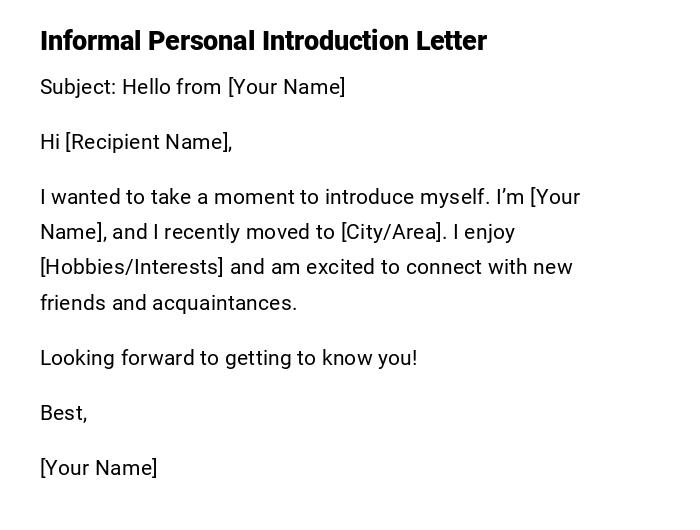
Task: Select the [Your Name] signature placeholder at the bottom
Action: (x=98, y=468)
